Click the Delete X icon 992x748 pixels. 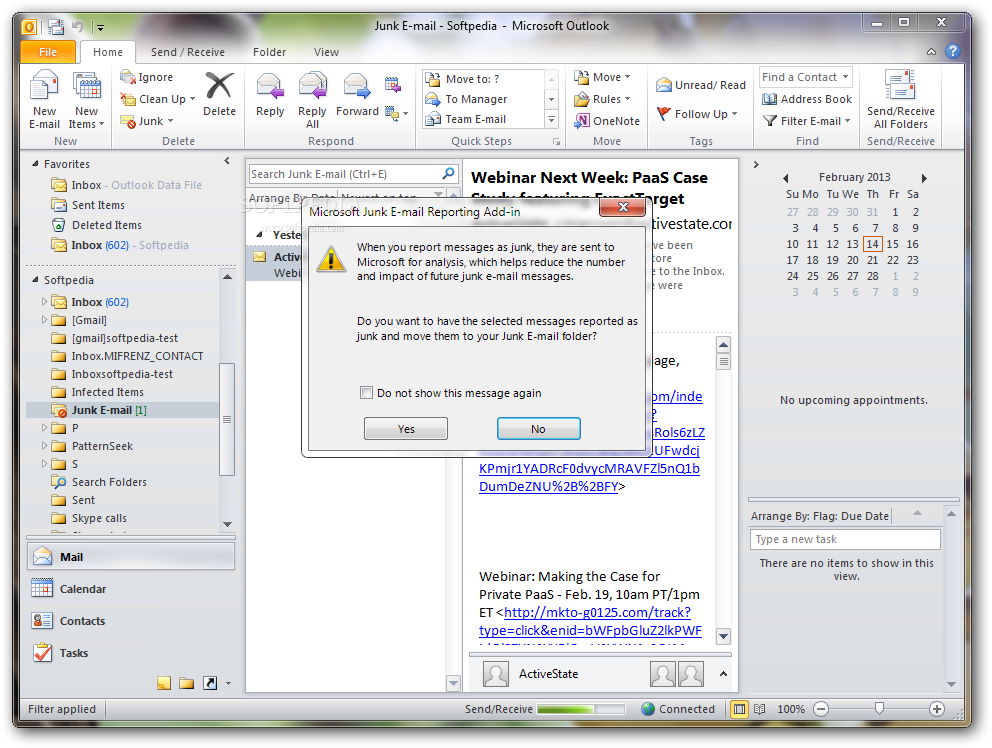[x=219, y=85]
